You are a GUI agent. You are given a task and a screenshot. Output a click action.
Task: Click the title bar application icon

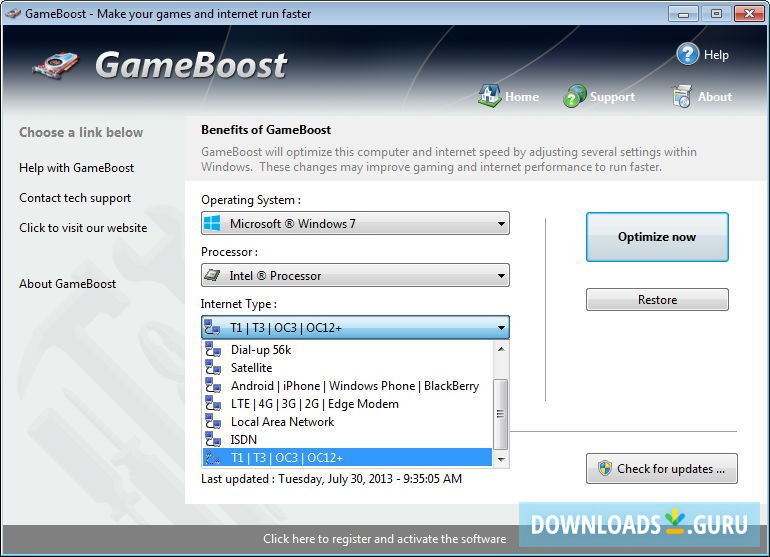[x=13, y=13]
